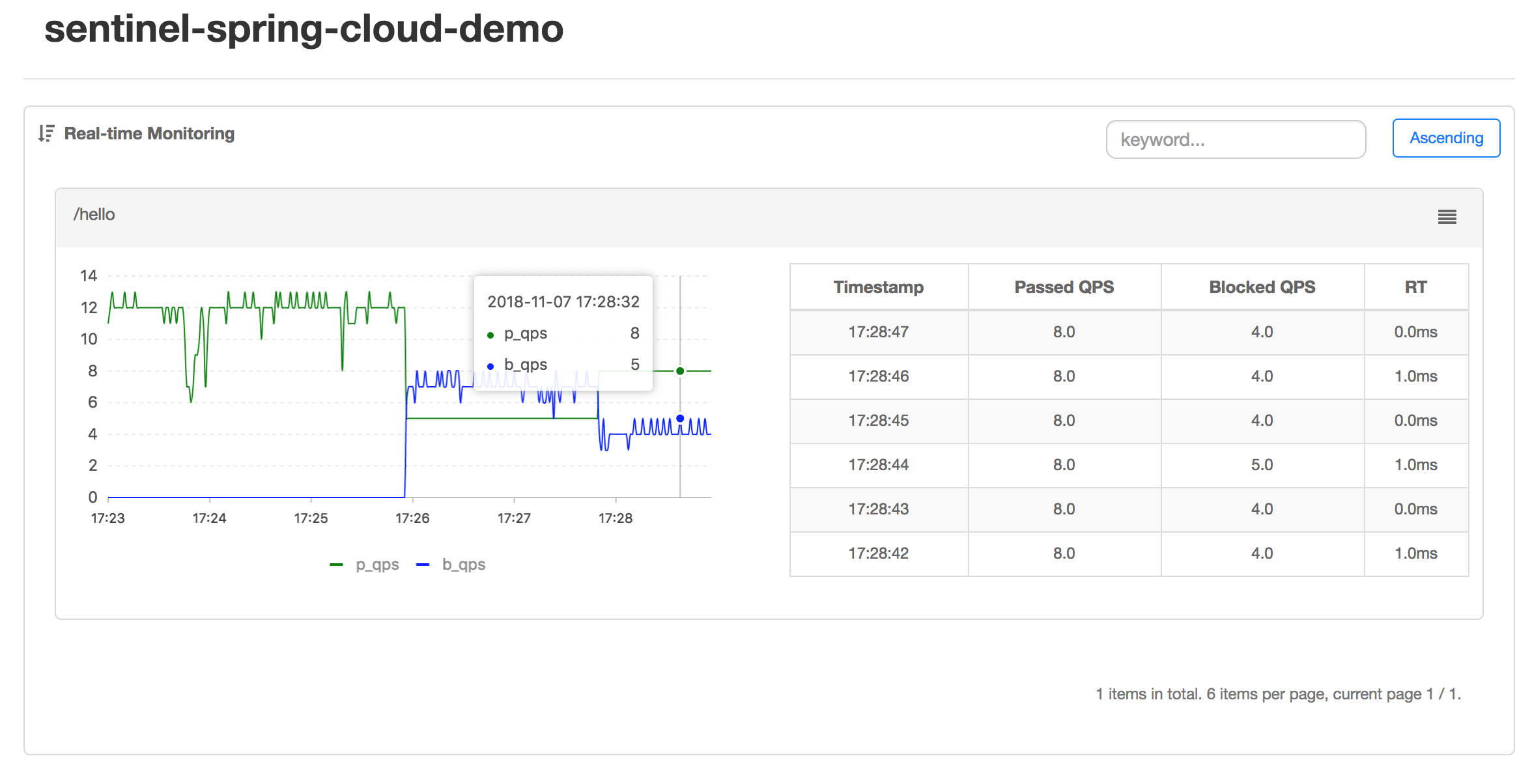Select the 17:28:45 timestamp cell
This screenshot has height=784, width=1532.
[x=879, y=421]
